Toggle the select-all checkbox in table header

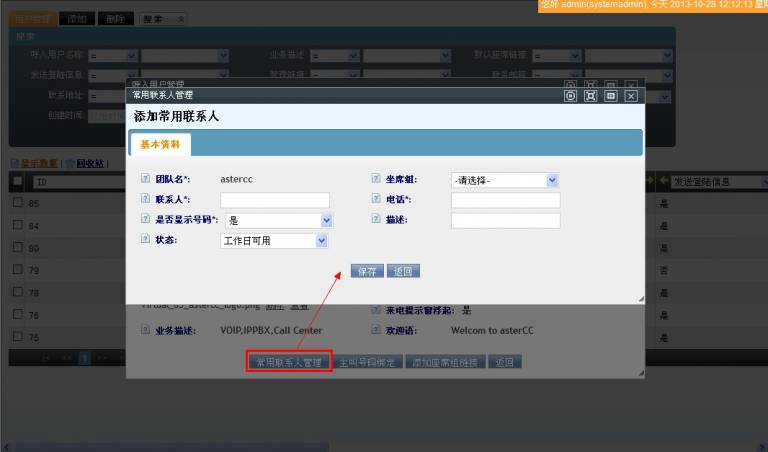[x=18, y=181]
